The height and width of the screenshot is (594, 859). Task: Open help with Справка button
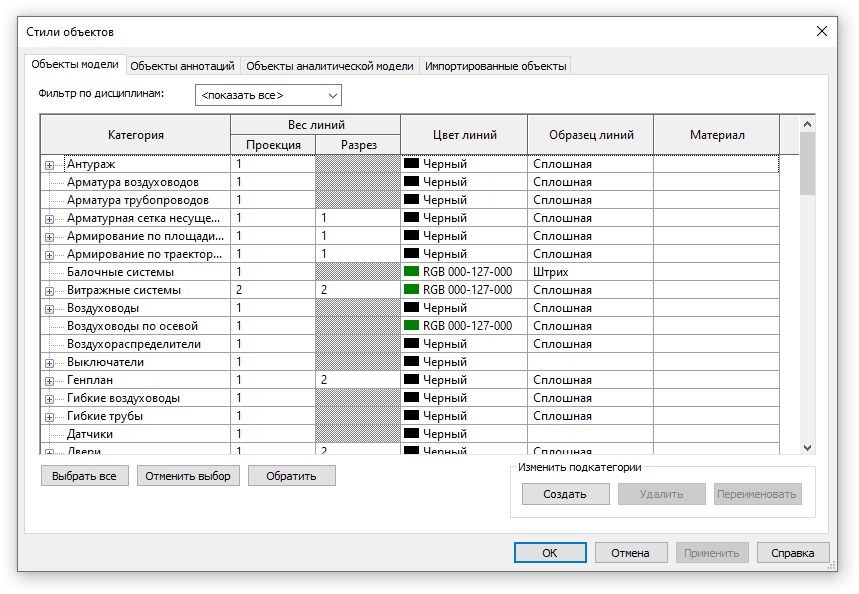[793, 553]
